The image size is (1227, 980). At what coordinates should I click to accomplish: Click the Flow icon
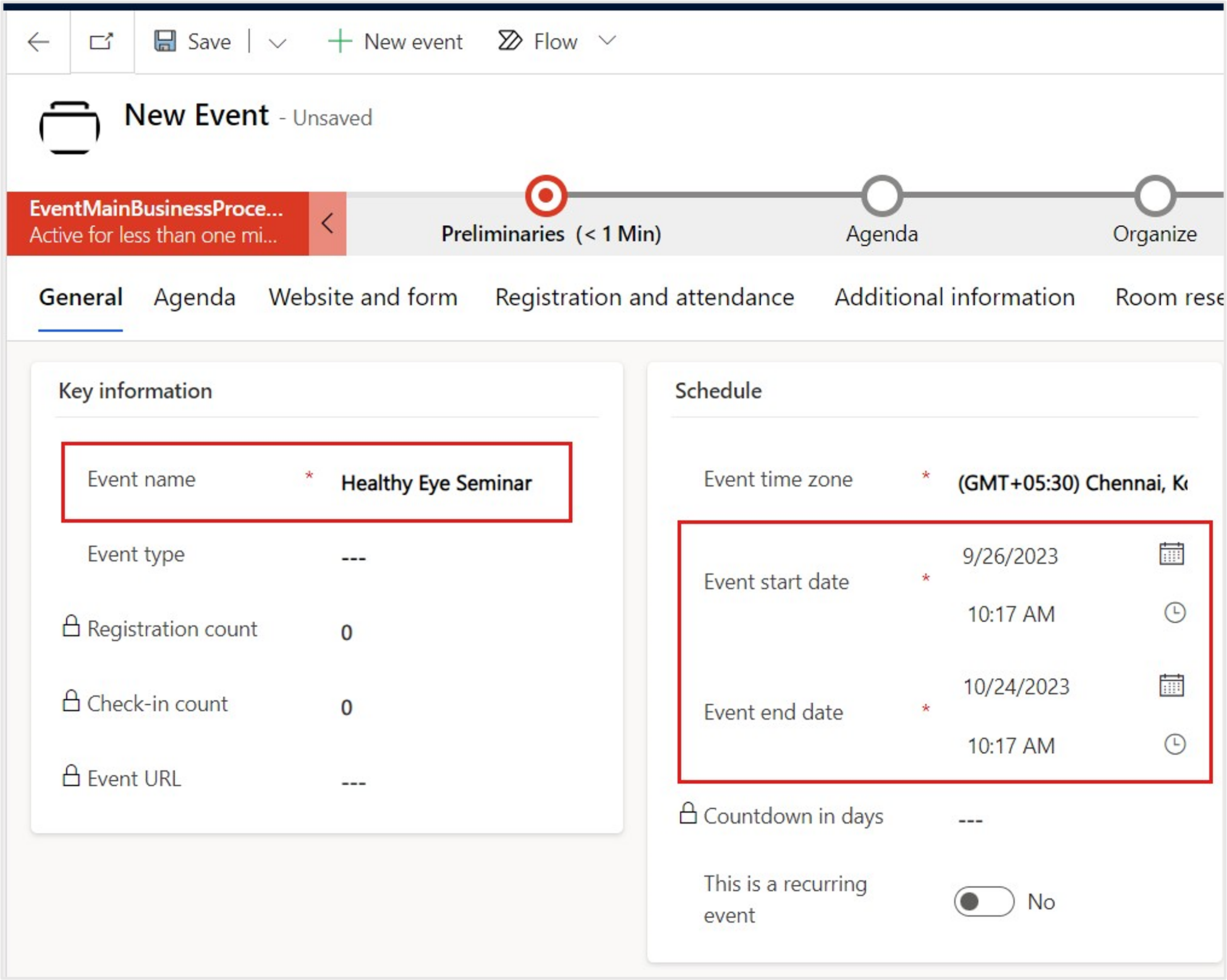[509, 40]
